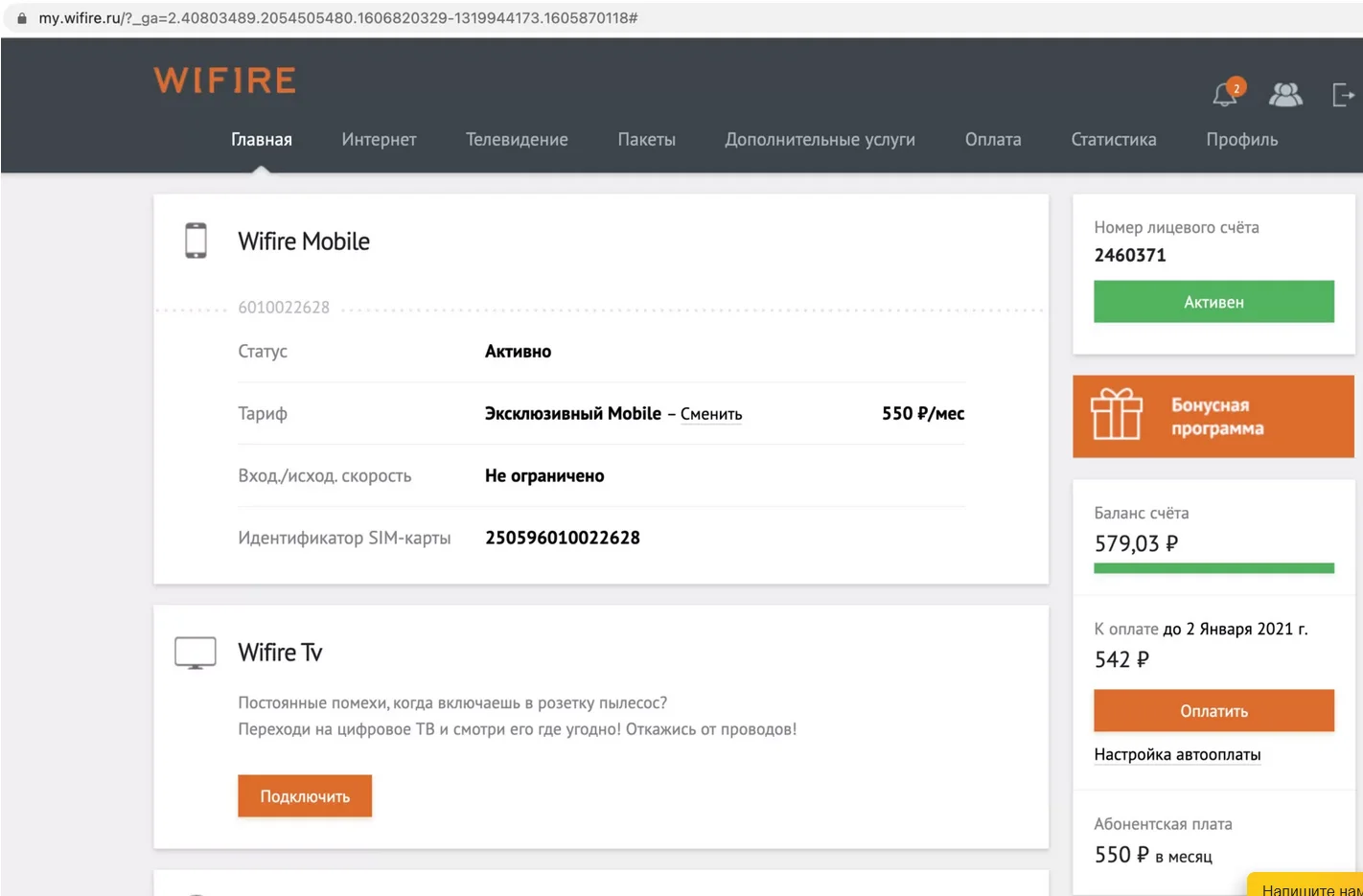
Task: Click the green balance progress bar
Action: point(1213,568)
